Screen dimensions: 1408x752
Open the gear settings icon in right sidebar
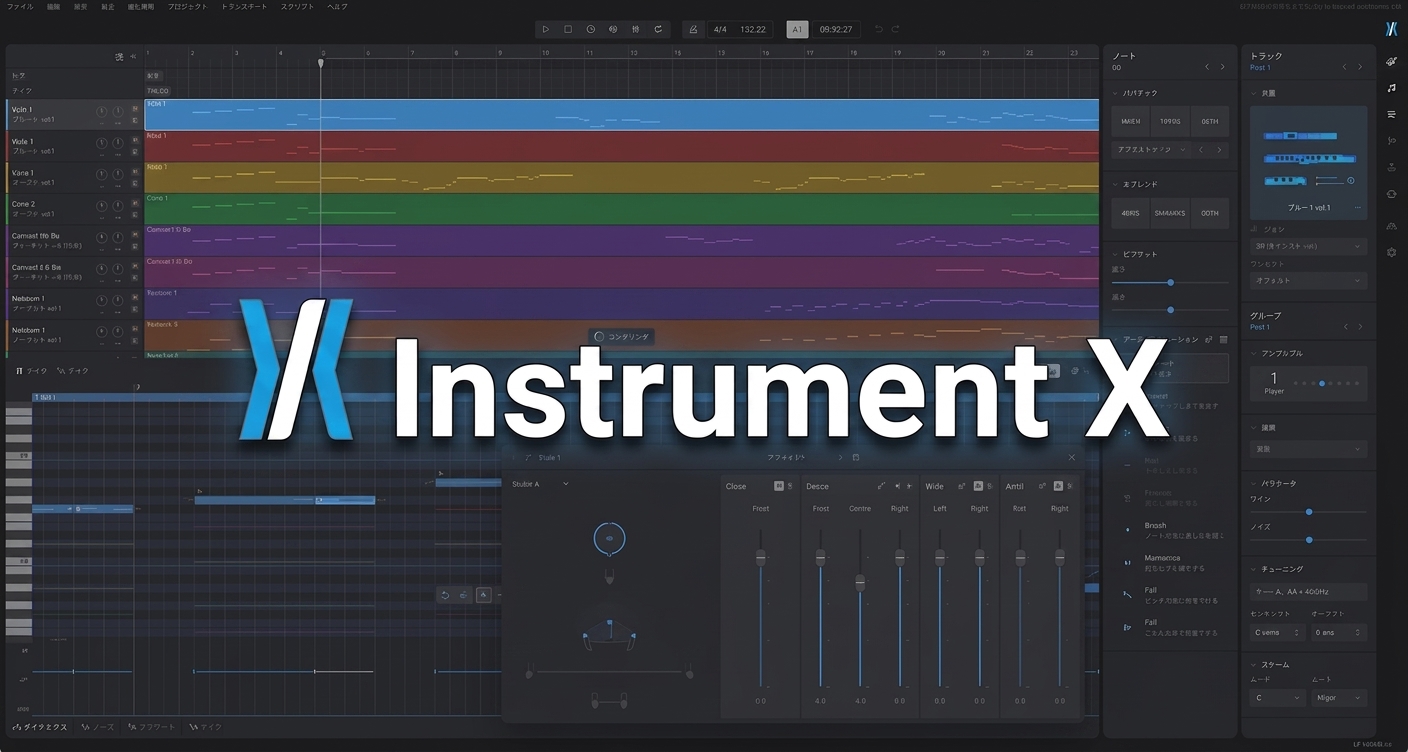[x=1391, y=253]
